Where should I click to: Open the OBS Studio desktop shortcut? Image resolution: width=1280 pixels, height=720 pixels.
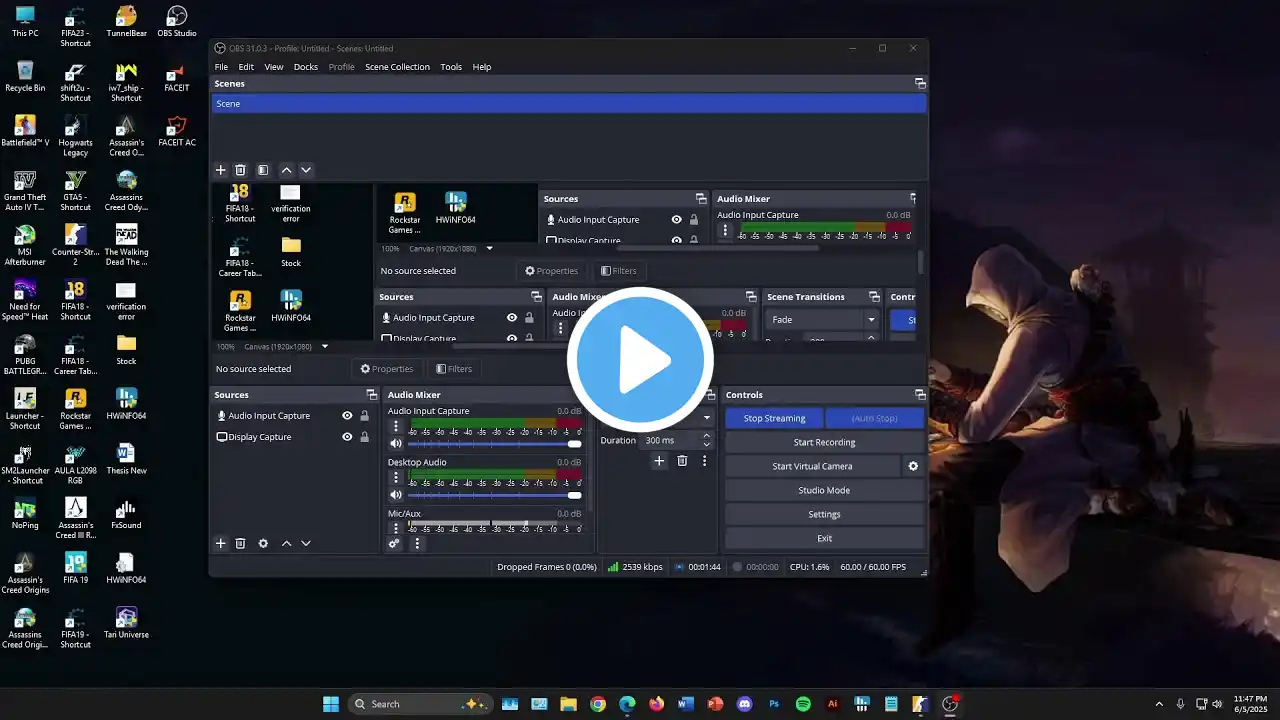pyautogui.click(x=177, y=21)
